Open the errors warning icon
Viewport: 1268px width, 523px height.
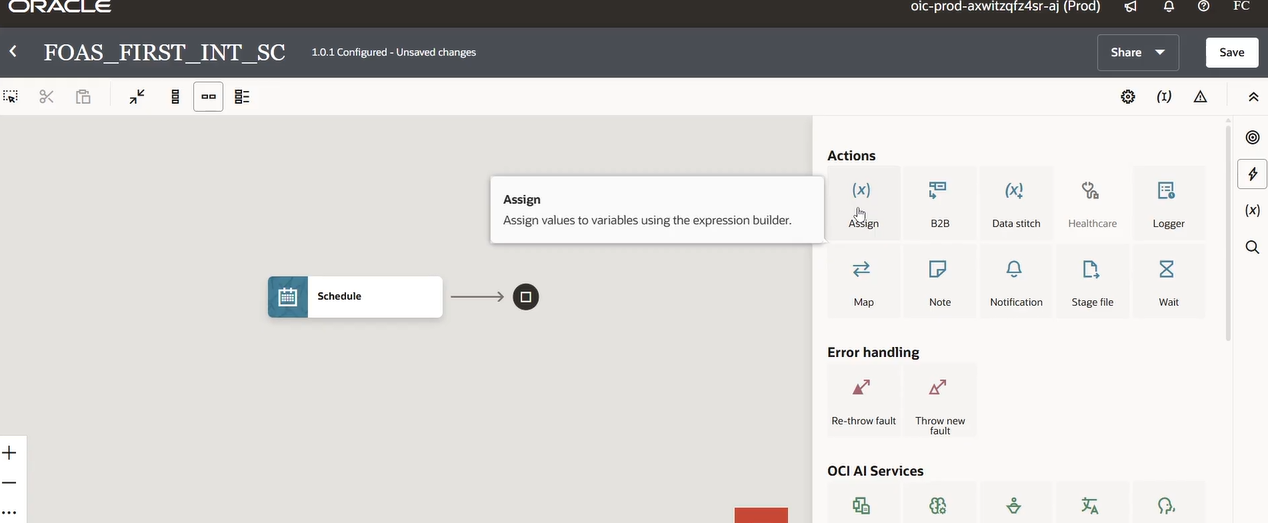(1200, 97)
